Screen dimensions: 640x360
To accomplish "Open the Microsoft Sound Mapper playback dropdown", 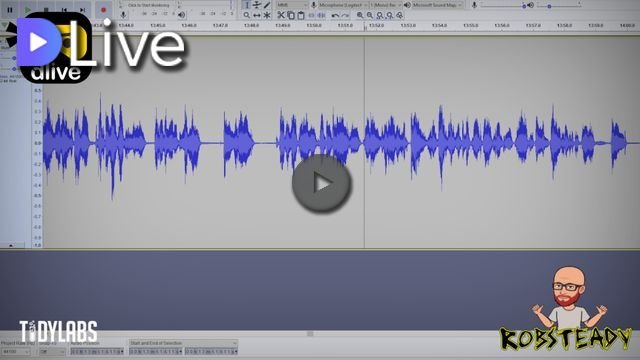I will [x=437, y=5].
